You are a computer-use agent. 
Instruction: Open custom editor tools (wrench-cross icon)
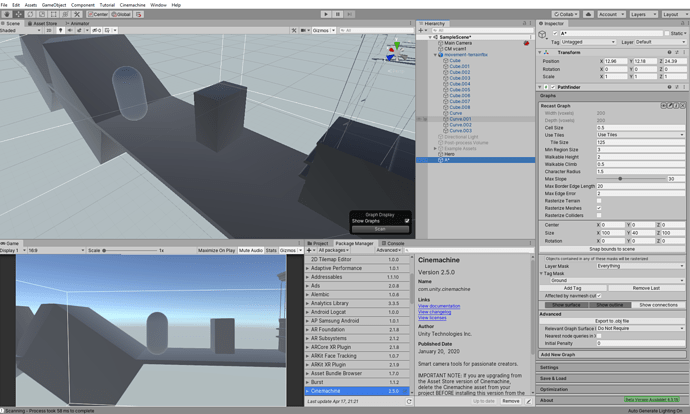coord(77,14)
